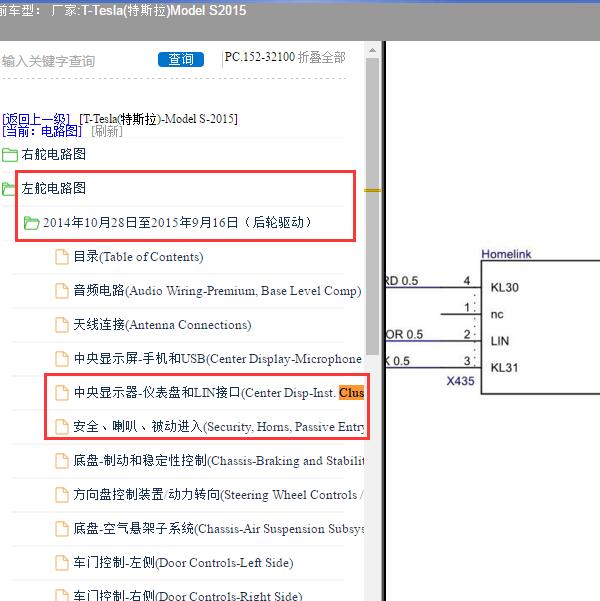This screenshot has height=601, width=600.
Task: Open 音频电路(Audio Wiring-Premium) diagram
Action: tap(217, 291)
